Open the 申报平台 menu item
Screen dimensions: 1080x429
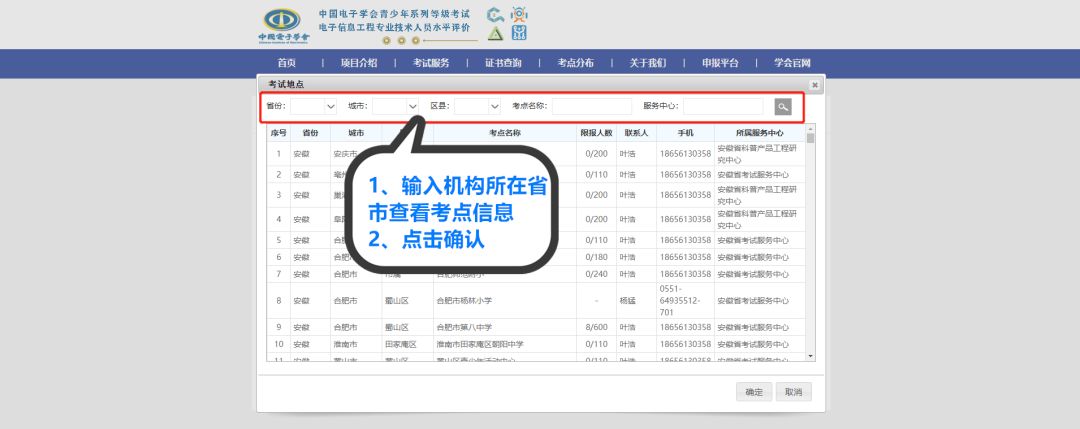[720, 63]
